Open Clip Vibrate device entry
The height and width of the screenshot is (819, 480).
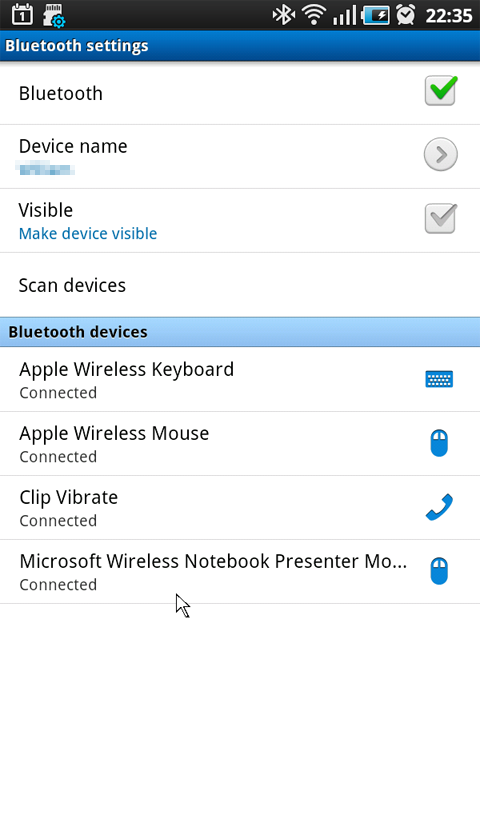tap(240, 507)
